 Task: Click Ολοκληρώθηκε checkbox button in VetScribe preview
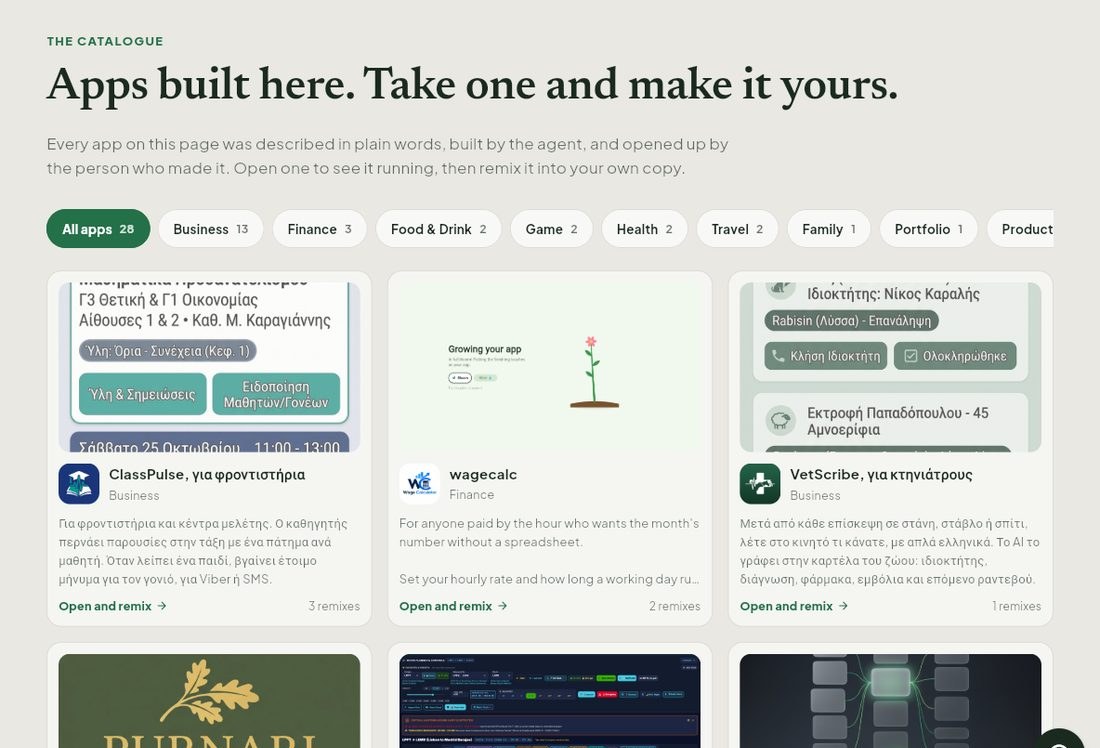[x=955, y=356]
